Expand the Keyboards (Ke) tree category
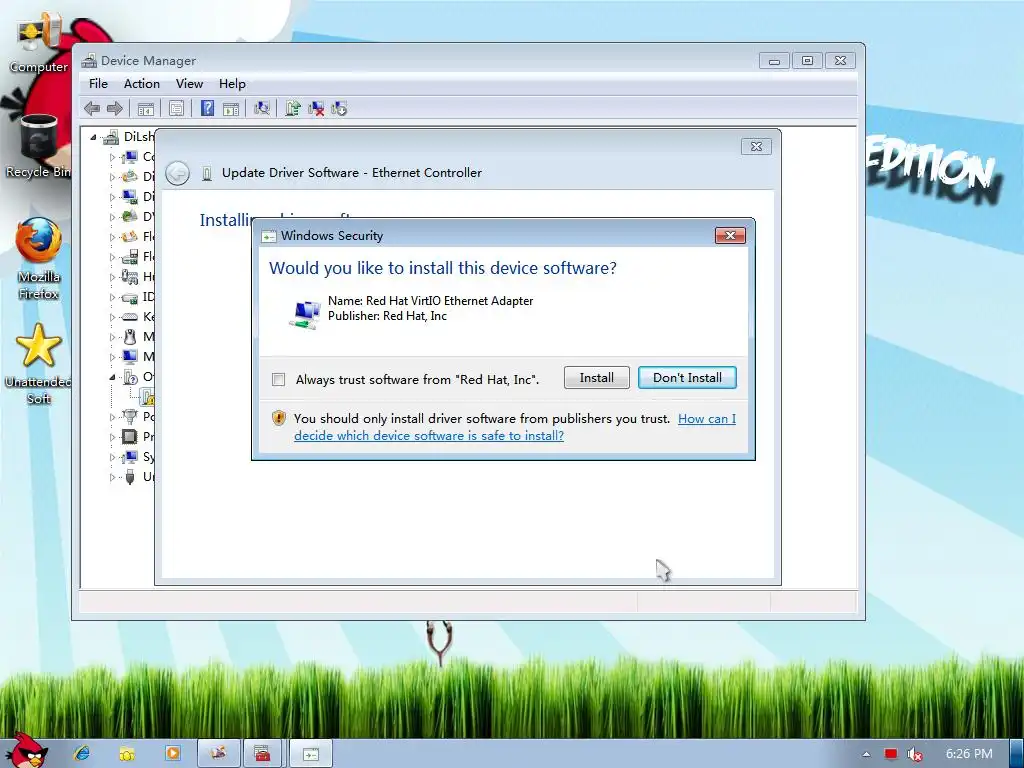This screenshot has height=768, width=1024. click(112, 317)
